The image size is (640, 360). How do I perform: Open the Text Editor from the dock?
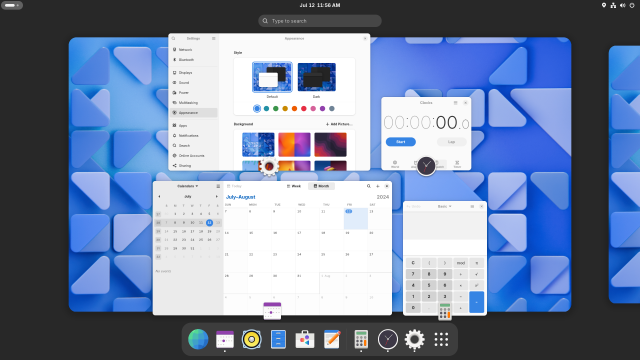click(x=332, y=339)
